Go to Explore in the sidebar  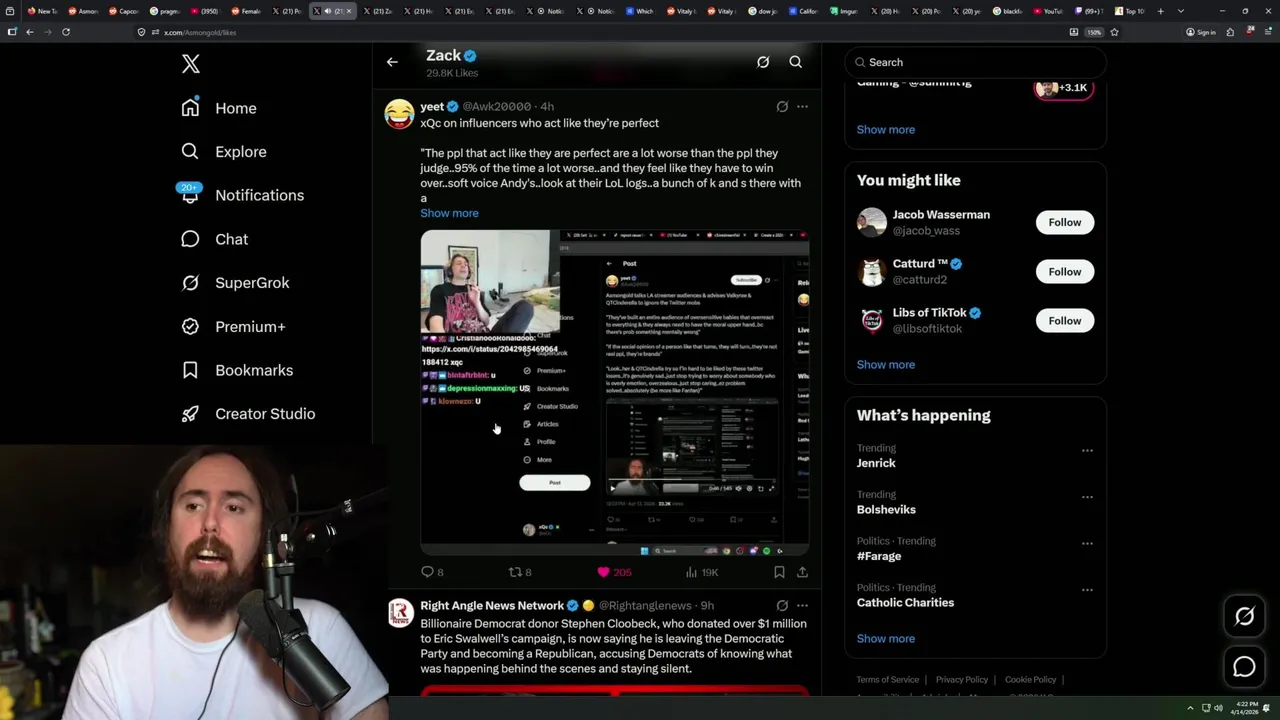[224, 152]
